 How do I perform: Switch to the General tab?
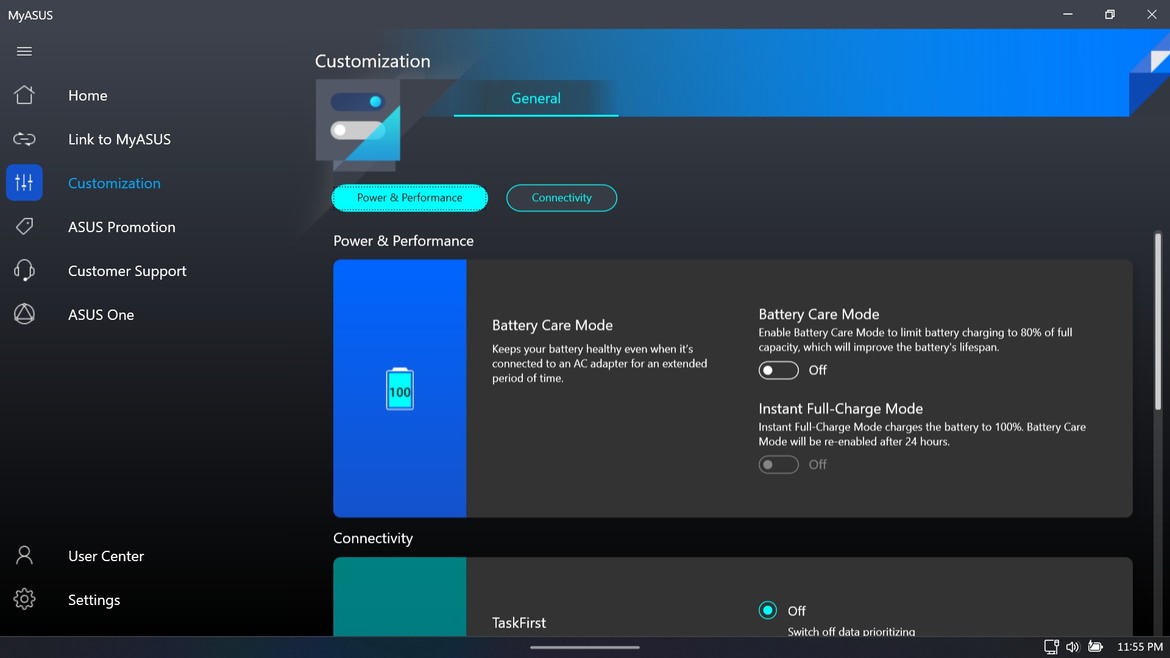tap(536, 98)
